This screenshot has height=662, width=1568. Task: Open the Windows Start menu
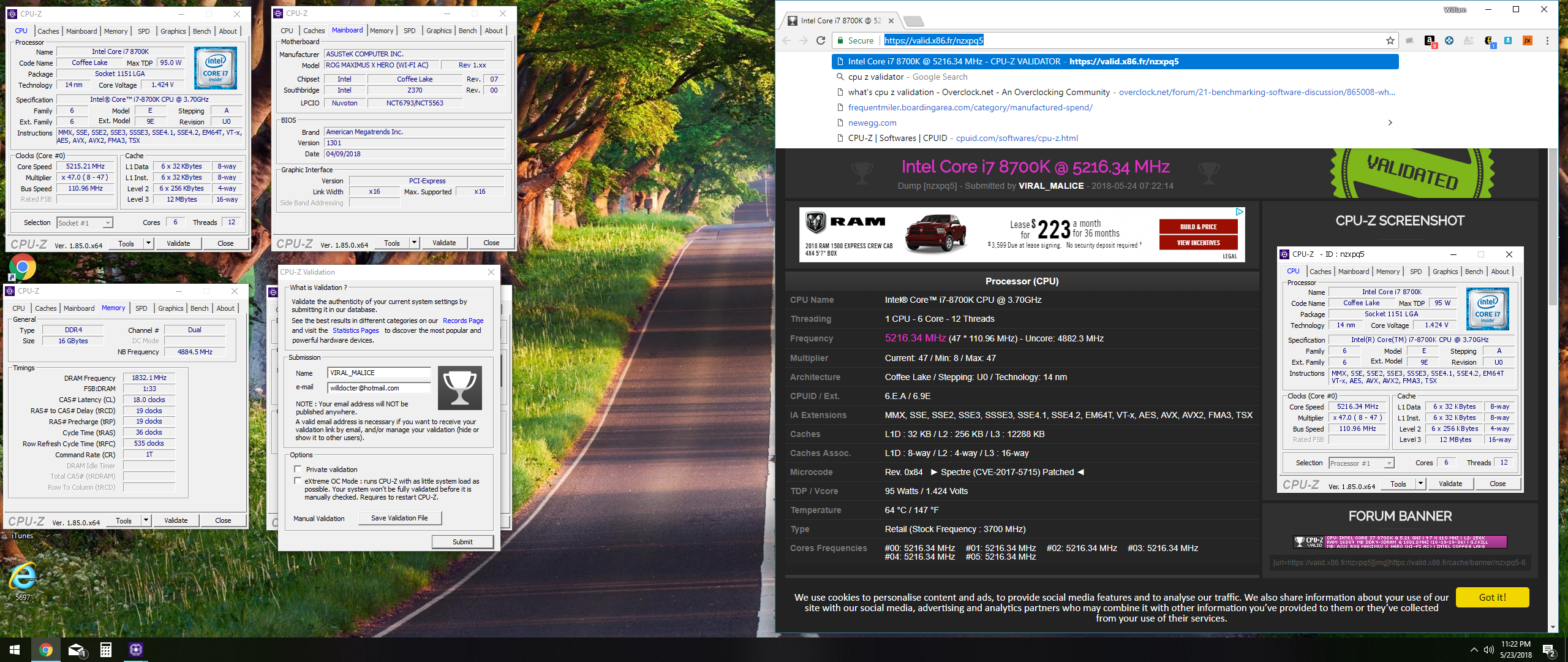(x=15, y=650)
